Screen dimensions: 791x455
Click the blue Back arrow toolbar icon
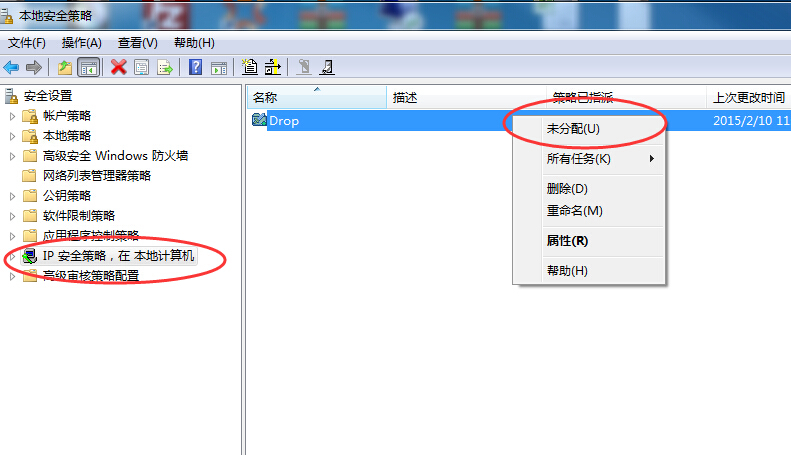pos(11,67)
